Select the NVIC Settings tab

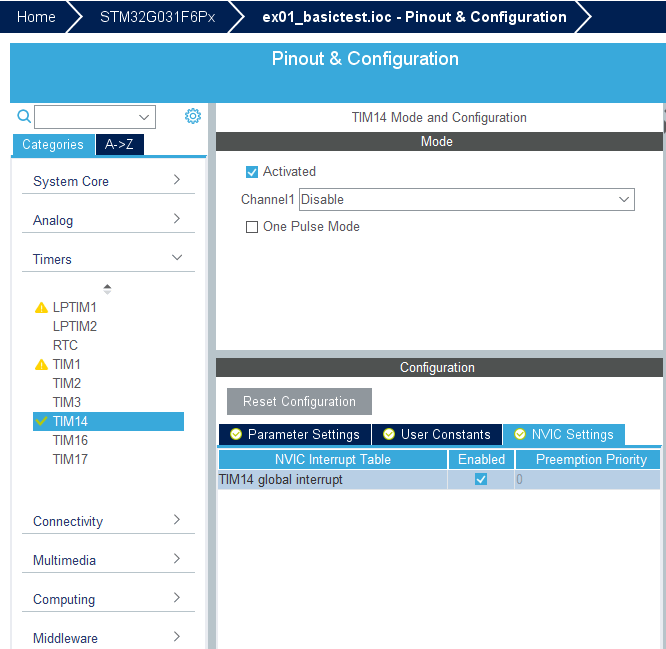click(564, 435)
